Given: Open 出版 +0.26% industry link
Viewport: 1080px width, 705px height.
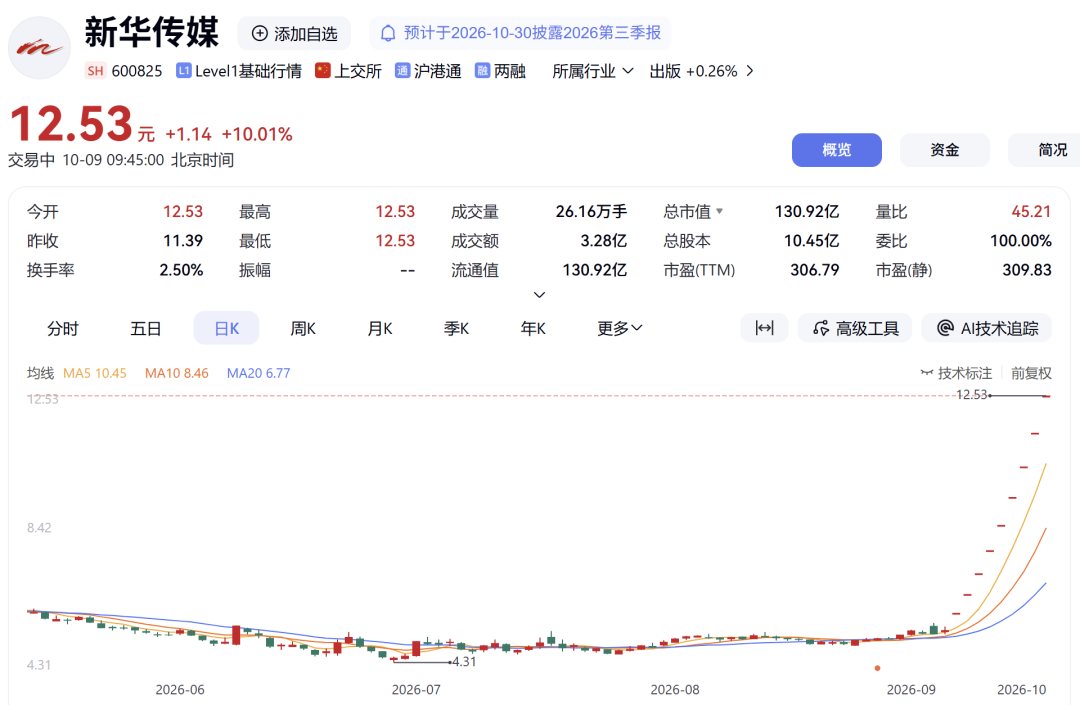Looking at the screenshot, I should 702,71.
